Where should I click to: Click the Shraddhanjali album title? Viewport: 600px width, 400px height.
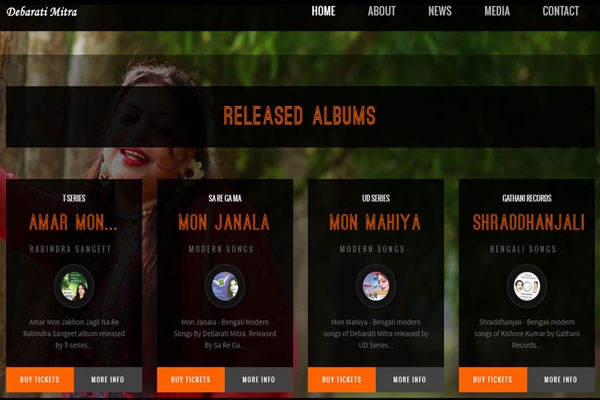point(528,222)
